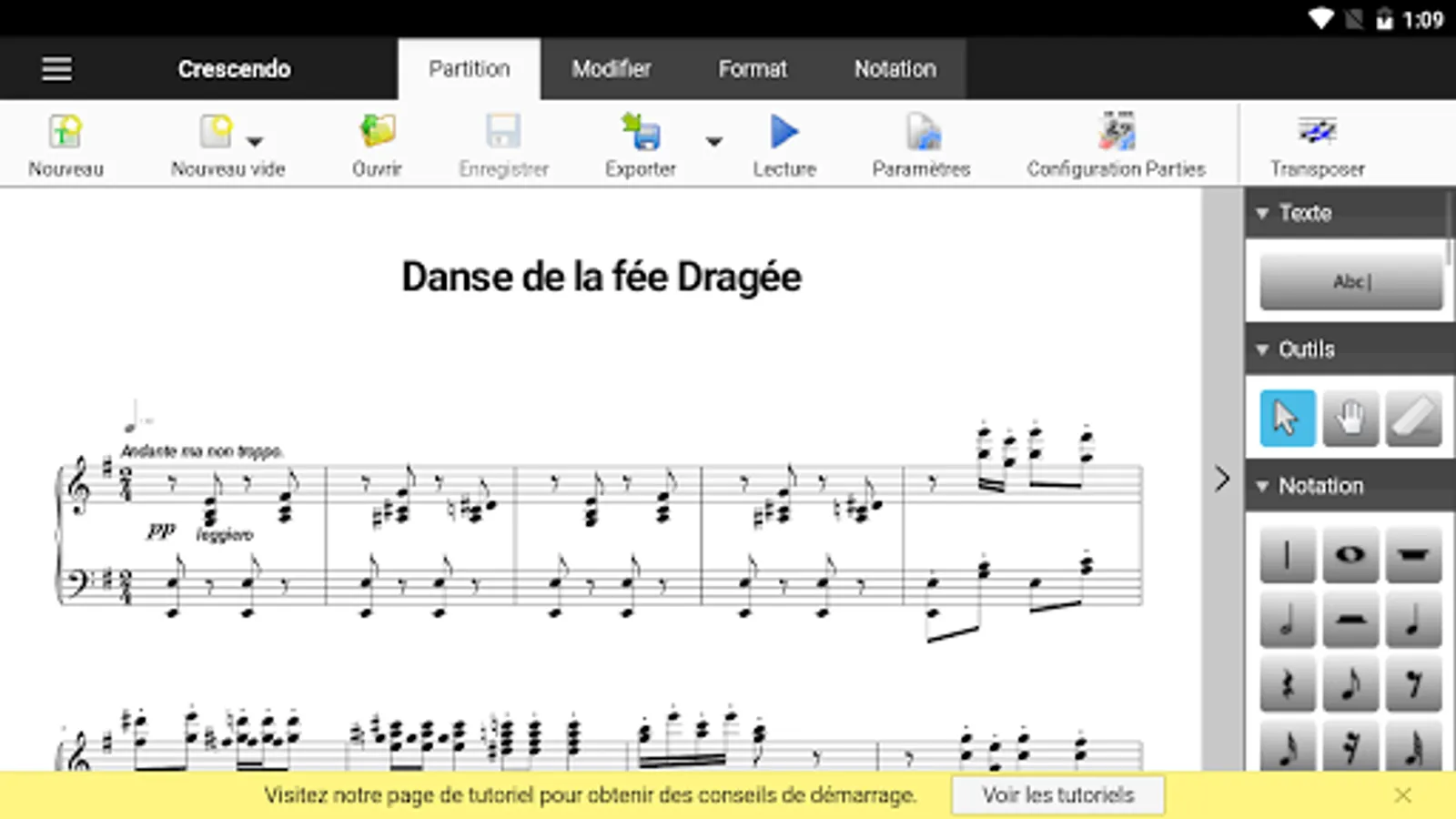
Task: Tap the 1:09 clock in status bar
Action: (x=1423, y=19)
